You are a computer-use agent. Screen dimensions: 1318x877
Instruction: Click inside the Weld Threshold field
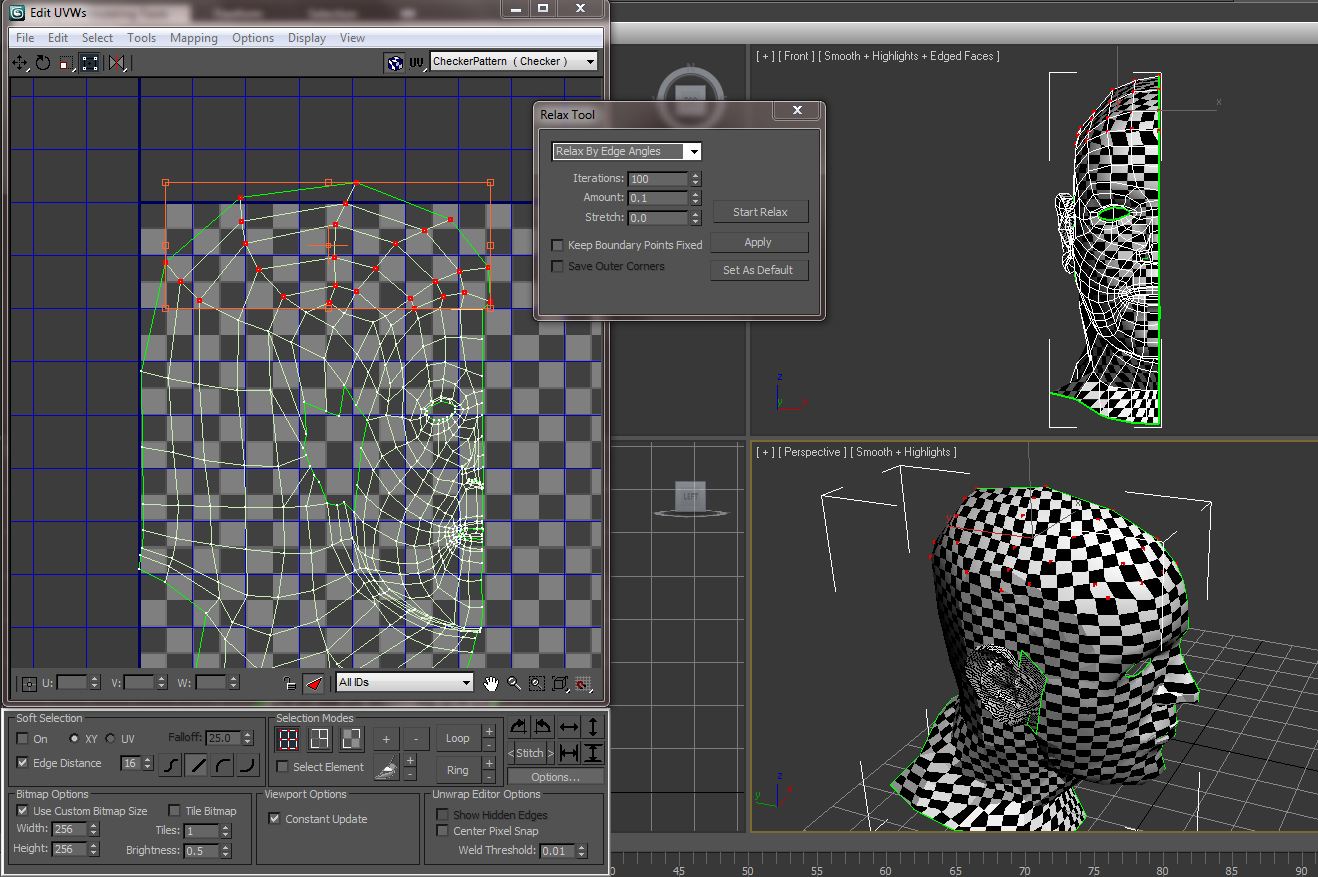[558, 850]
